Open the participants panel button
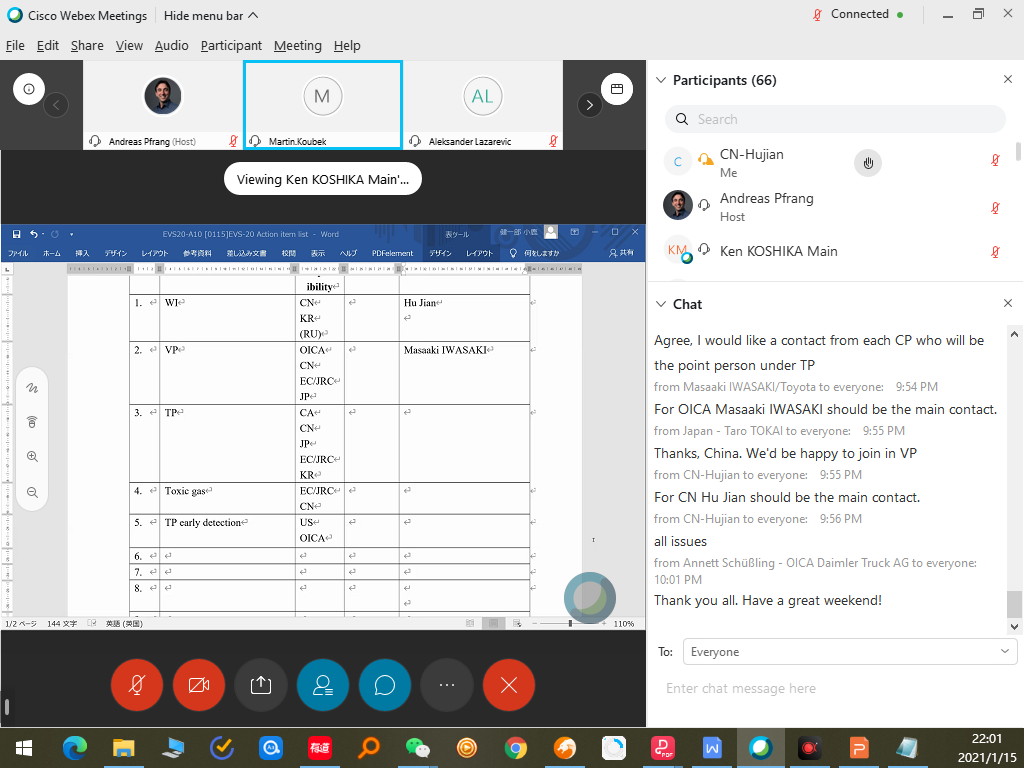 [323, 685]
